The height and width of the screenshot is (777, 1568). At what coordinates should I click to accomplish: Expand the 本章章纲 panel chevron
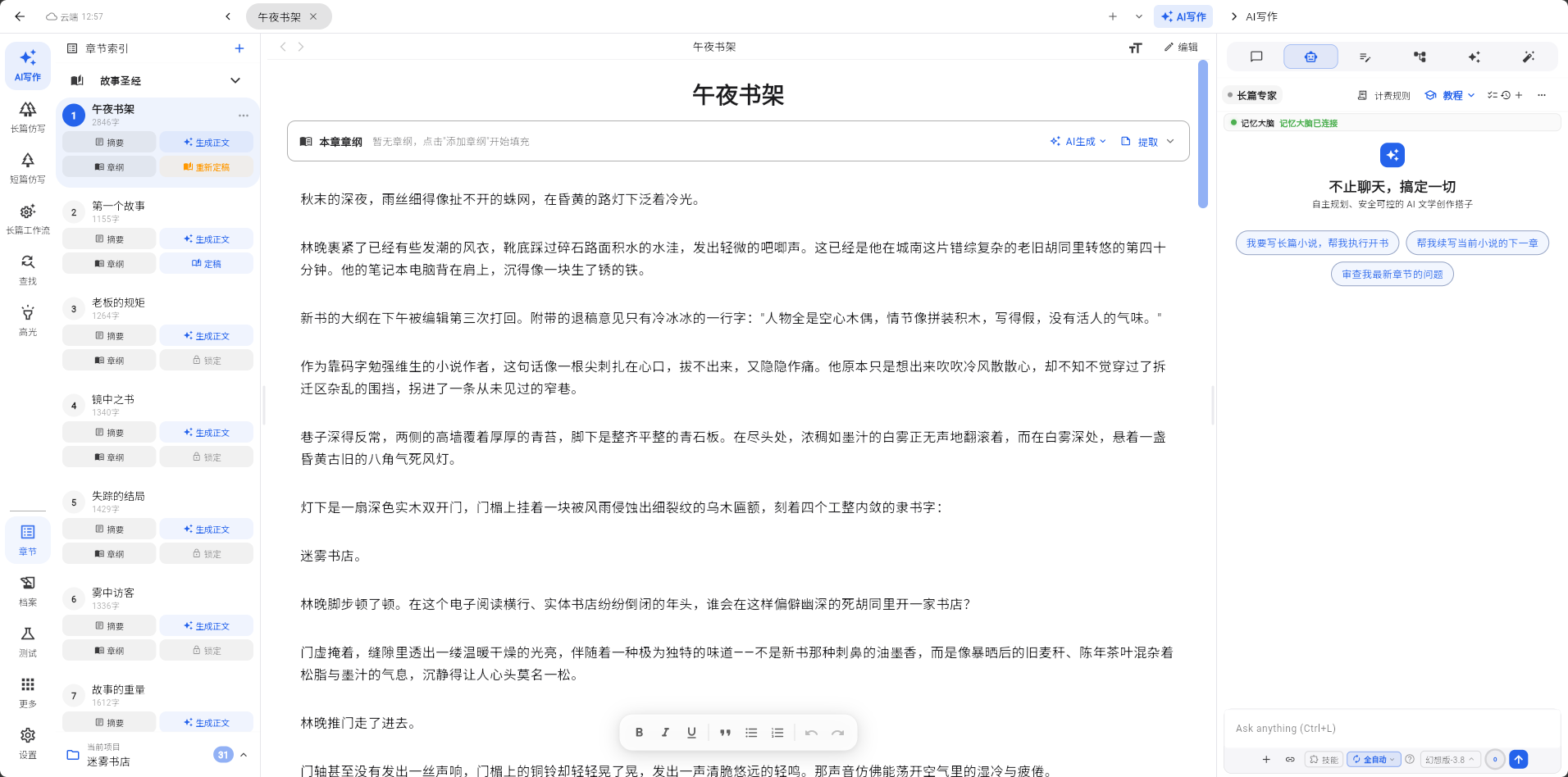point(1170,141)
